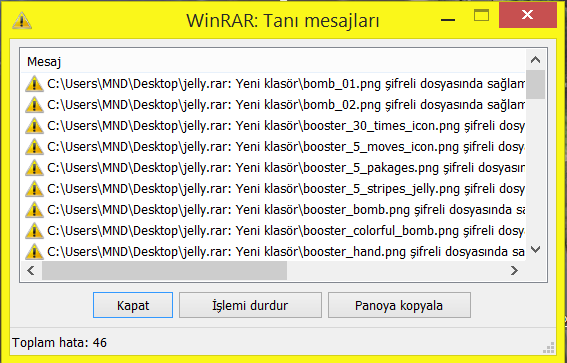Click the vertical scrollbar down arrow
The height and width of the screenshot is (363, 567).
tap(536, 249)
